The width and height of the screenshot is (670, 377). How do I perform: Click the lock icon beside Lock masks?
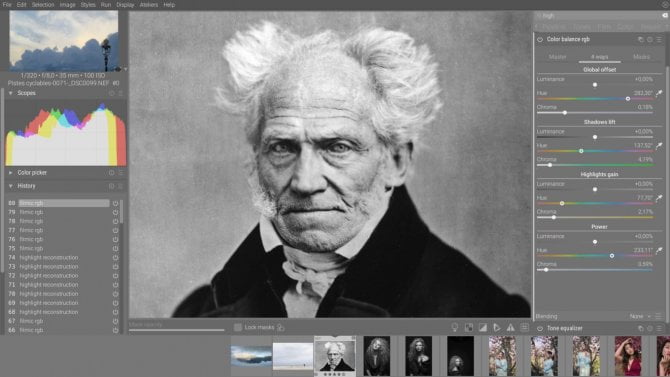(281, 327)
